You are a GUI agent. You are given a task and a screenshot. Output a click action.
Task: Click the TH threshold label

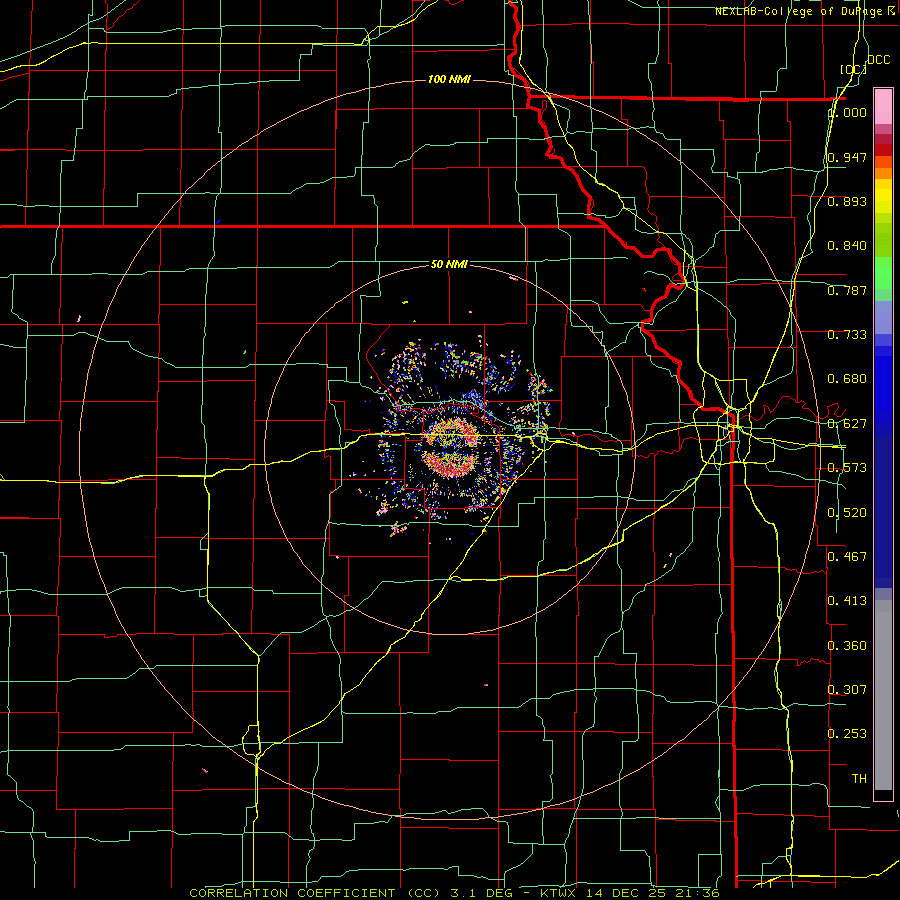tap(859, 779)
